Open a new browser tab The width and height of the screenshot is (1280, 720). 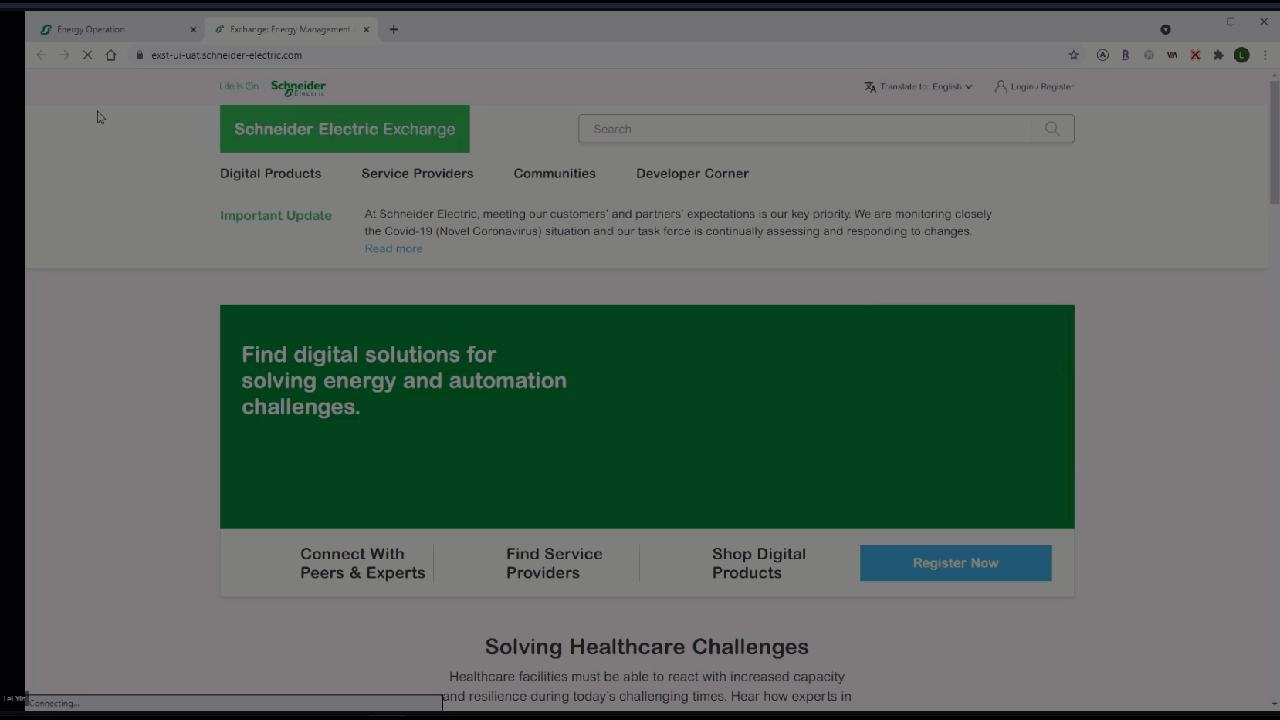[393, 29]
